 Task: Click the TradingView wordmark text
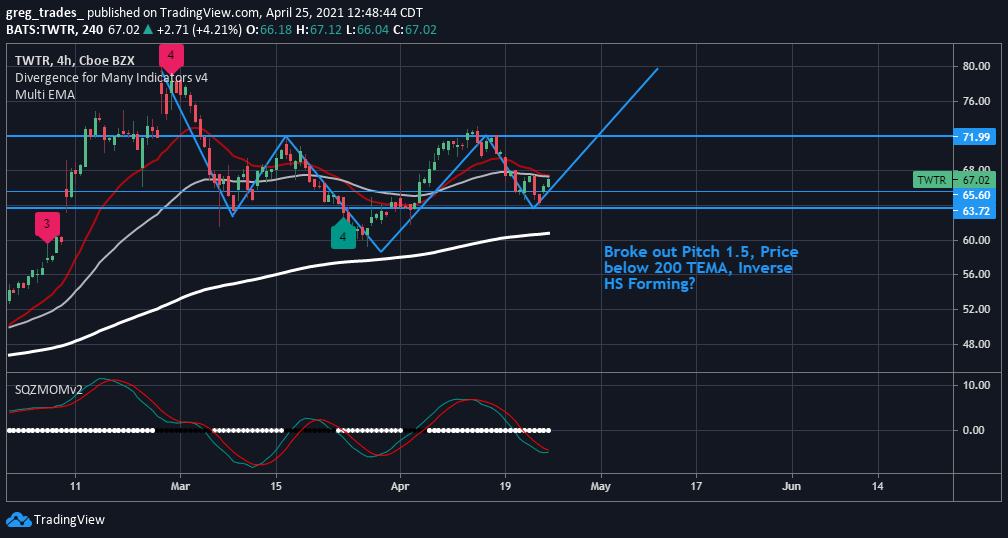pyautogui.click(x=69, y=520)
